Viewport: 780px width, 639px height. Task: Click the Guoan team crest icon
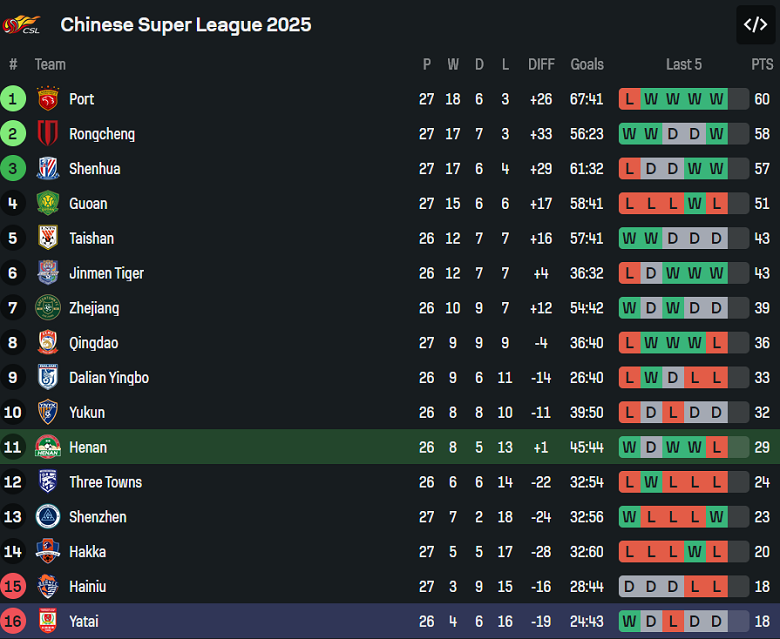[x=48, y=204]
